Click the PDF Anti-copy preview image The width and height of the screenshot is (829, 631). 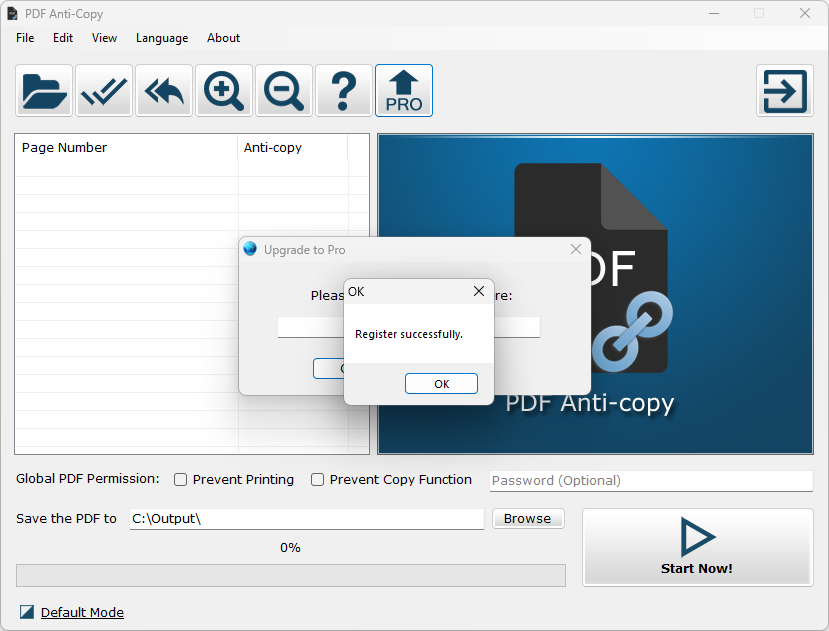[595, 294]
